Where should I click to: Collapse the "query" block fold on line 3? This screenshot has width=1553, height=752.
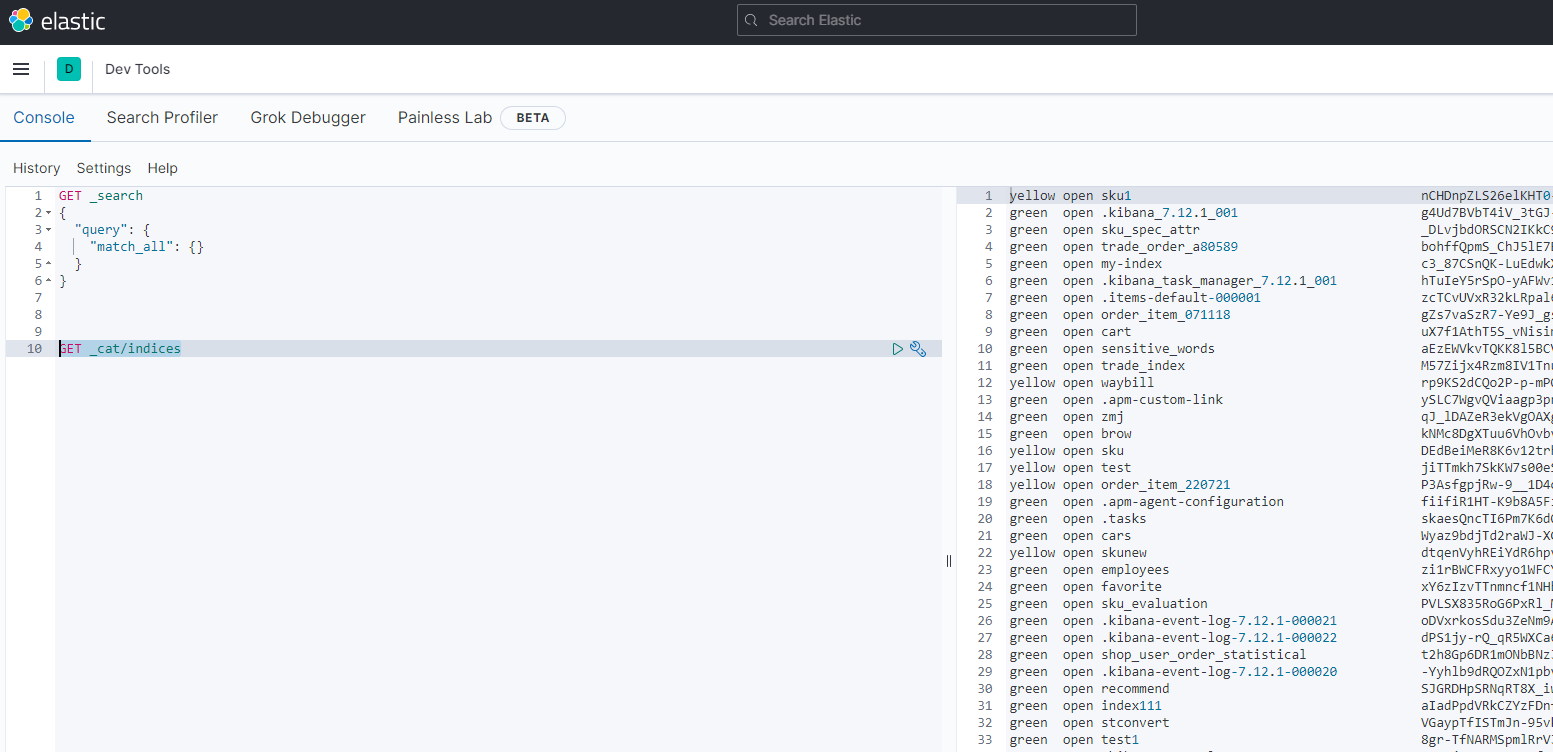49,230
